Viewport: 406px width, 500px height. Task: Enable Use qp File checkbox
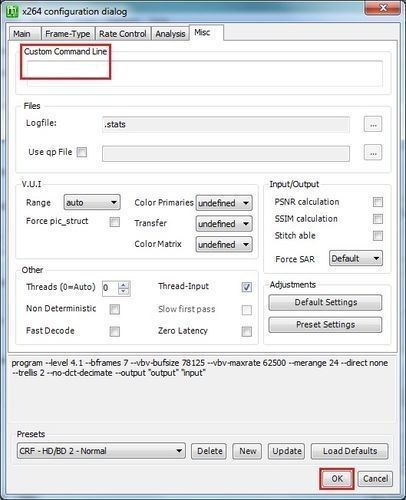coord(82,152)
